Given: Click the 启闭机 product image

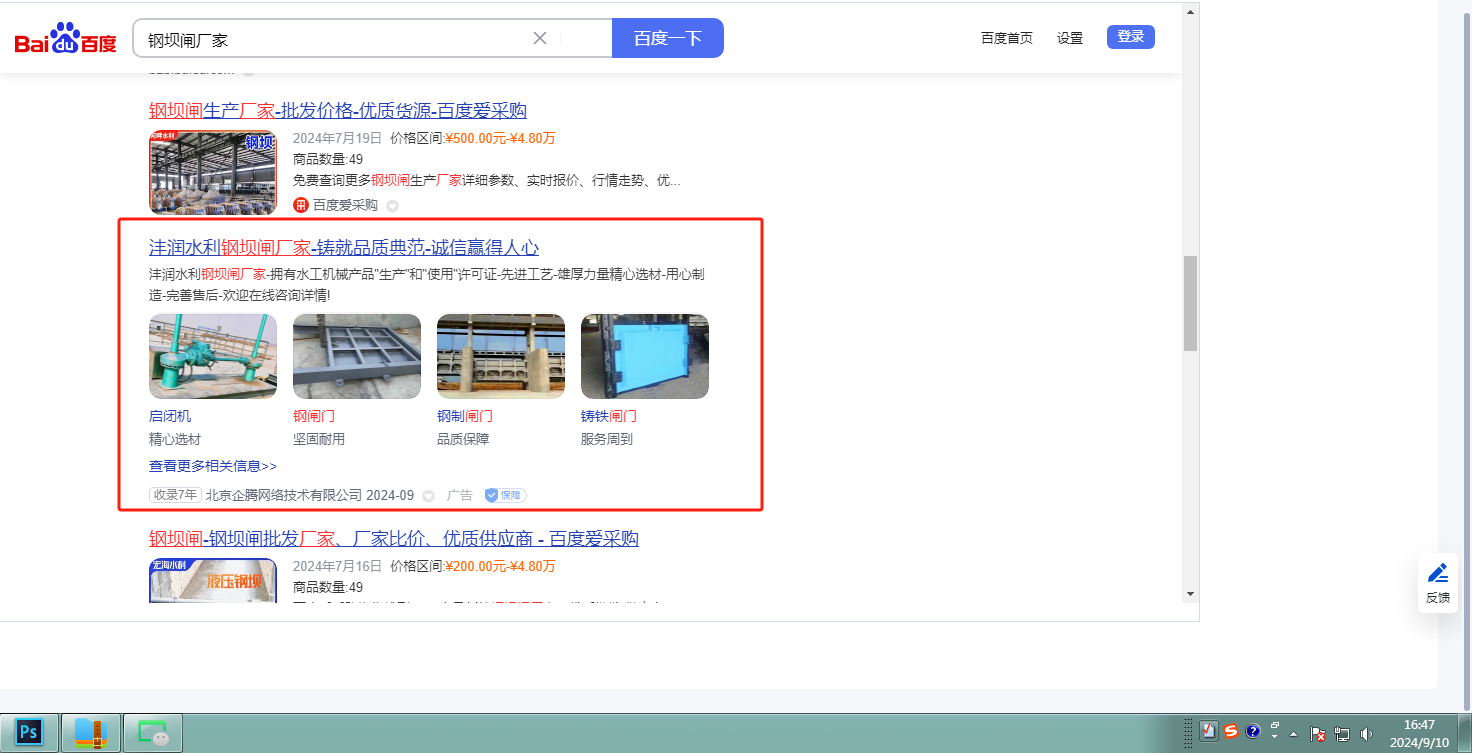Looking at the screenshot, I should [x=213, y=356].
